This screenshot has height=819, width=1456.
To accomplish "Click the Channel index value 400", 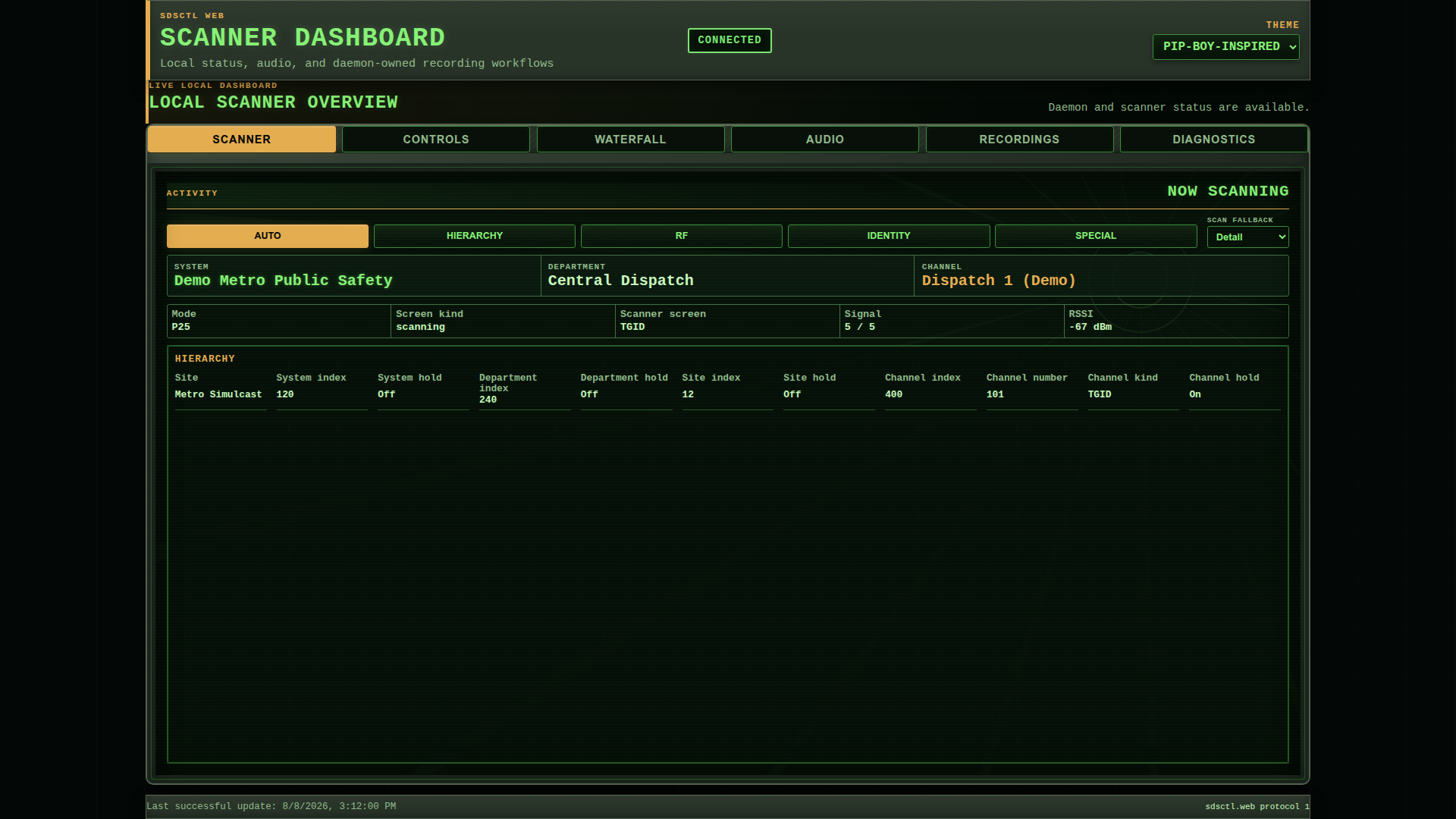I will pos(893,394).
